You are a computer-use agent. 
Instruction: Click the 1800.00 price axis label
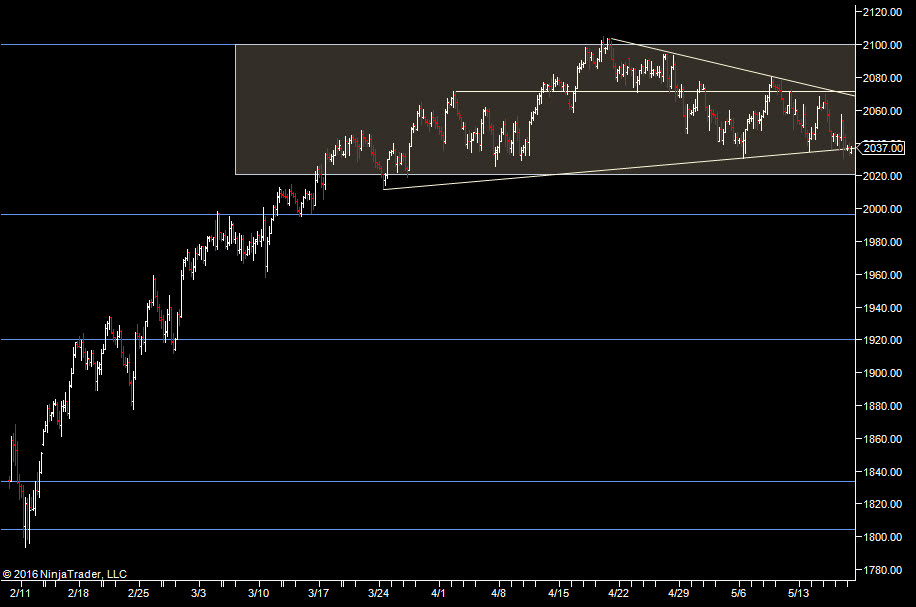(x=882, y=537)
